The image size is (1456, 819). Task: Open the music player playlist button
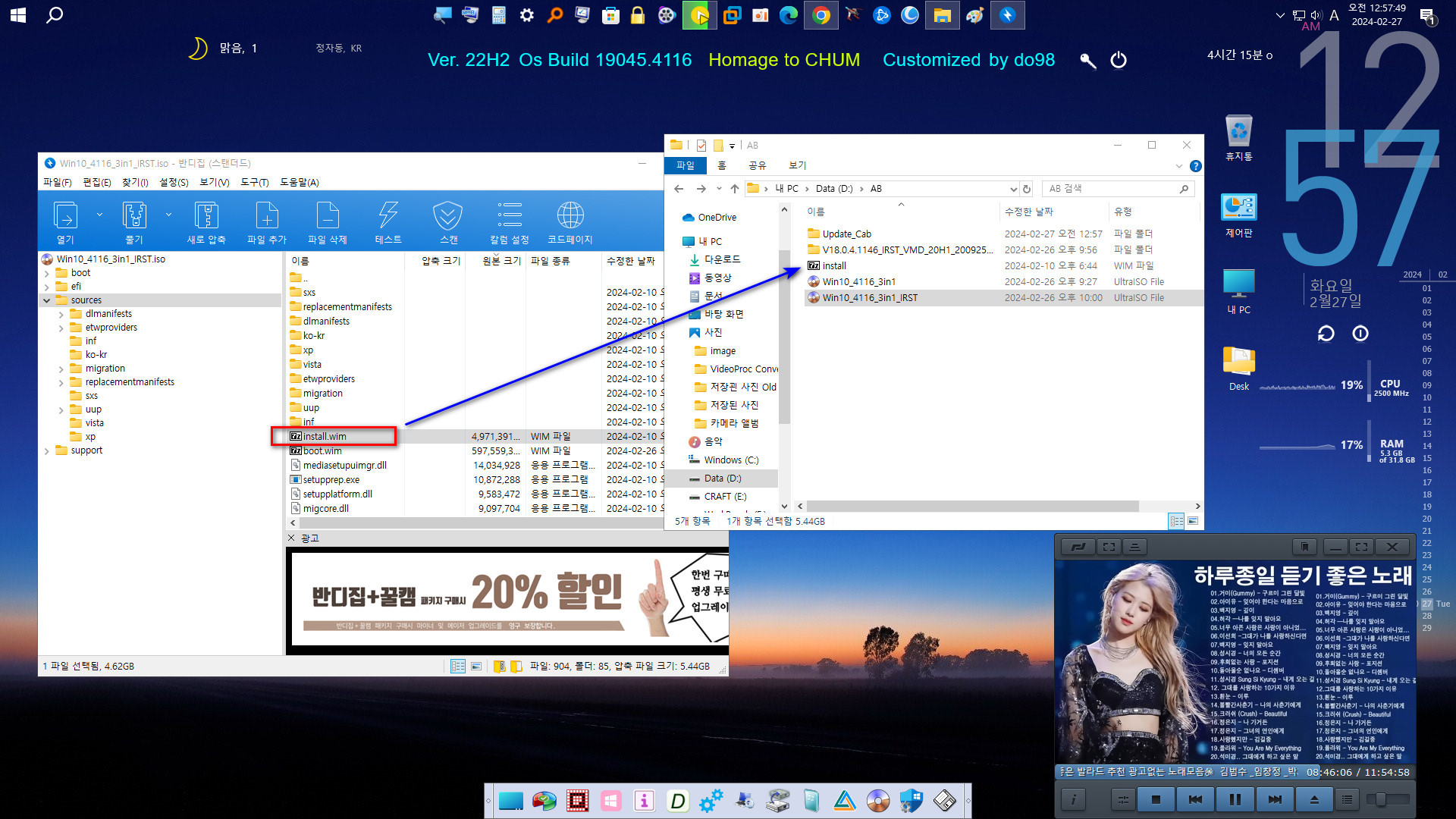coord(1347,799)
